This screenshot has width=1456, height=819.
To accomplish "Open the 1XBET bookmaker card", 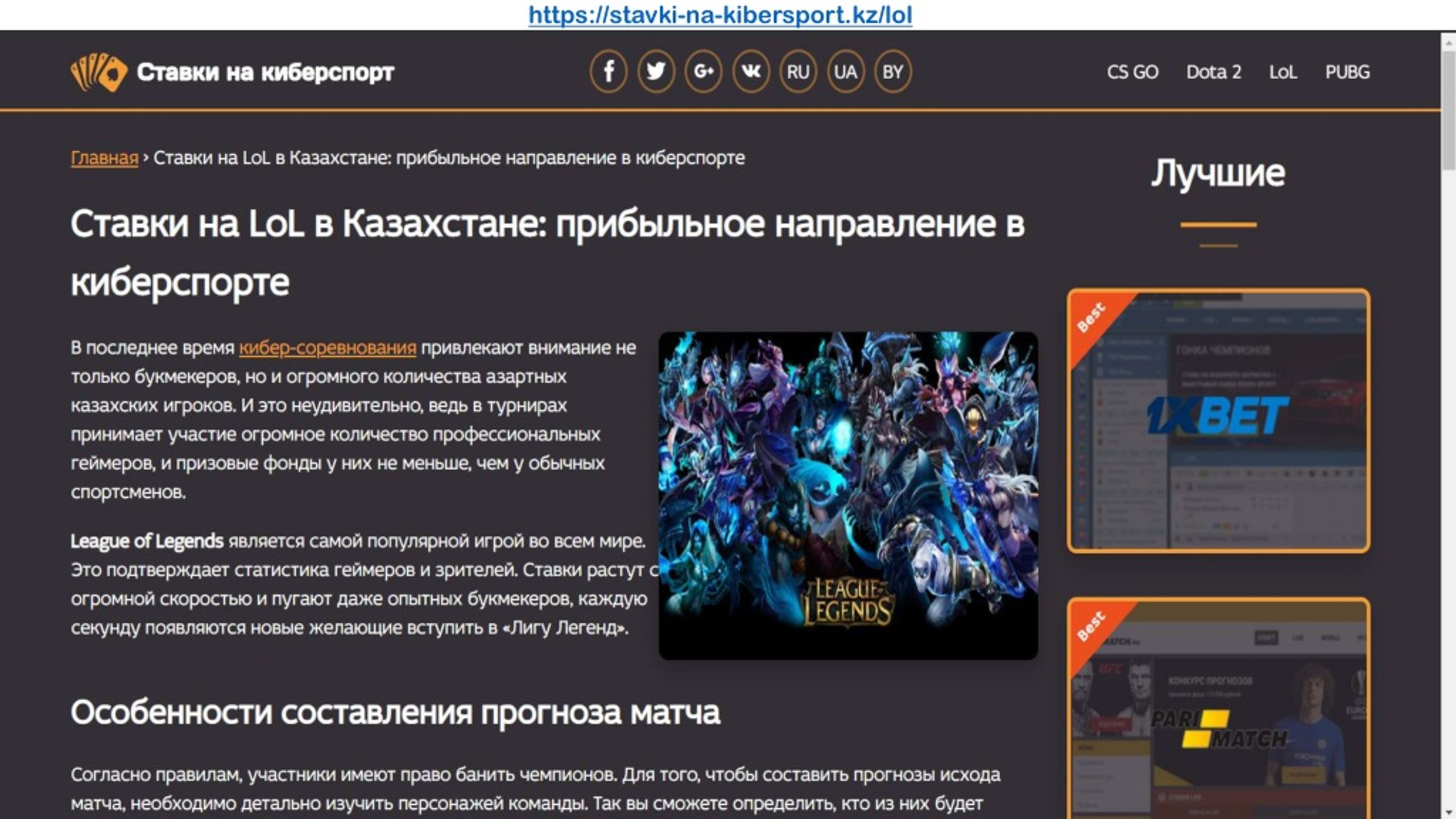I will pyautogui.click(x=1218, y=421).
